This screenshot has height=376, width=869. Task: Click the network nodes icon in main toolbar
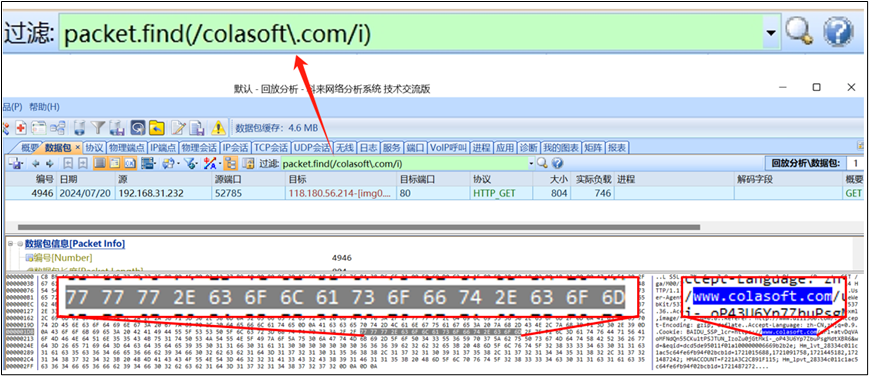coord(58,128)
